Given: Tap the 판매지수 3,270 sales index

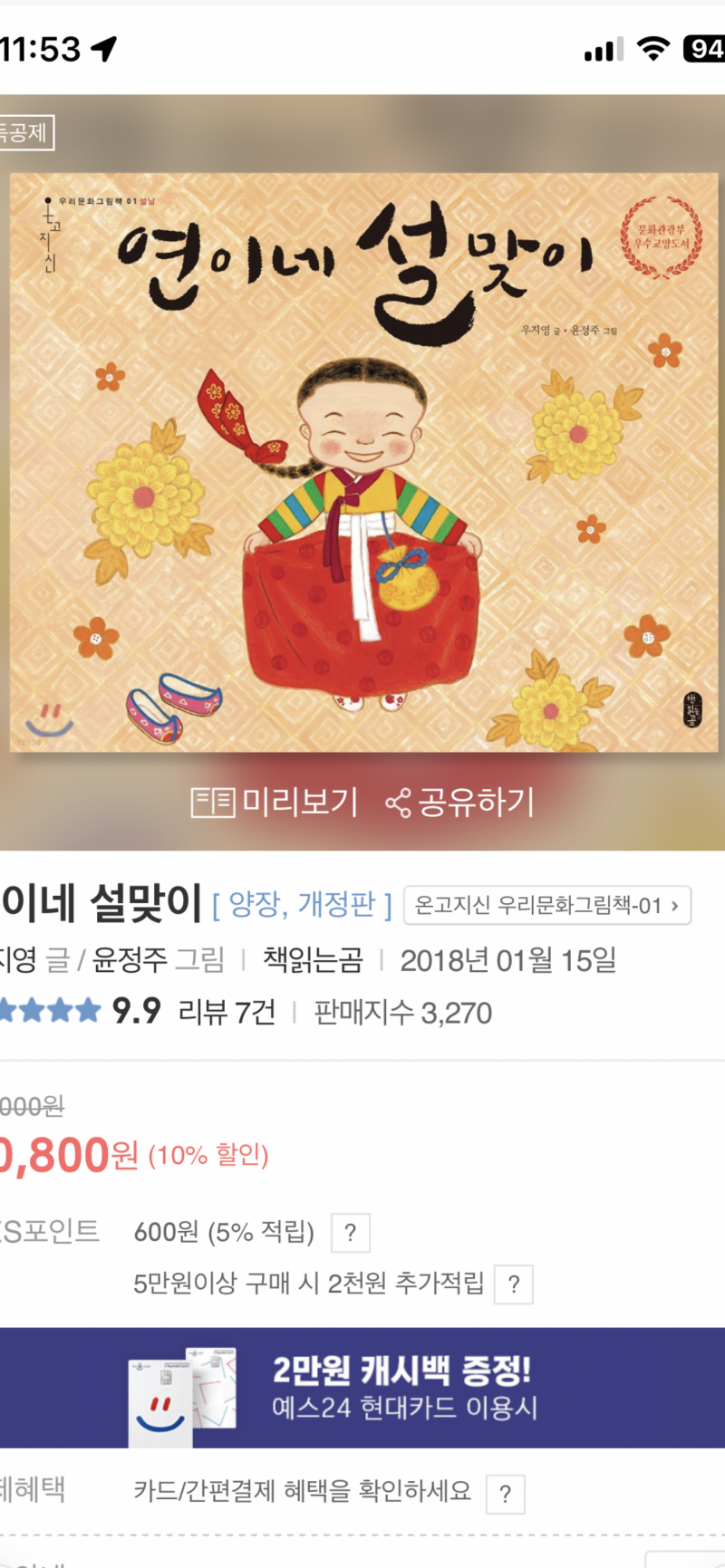Looking at the screenshot, I should (x=402, y=1012).
